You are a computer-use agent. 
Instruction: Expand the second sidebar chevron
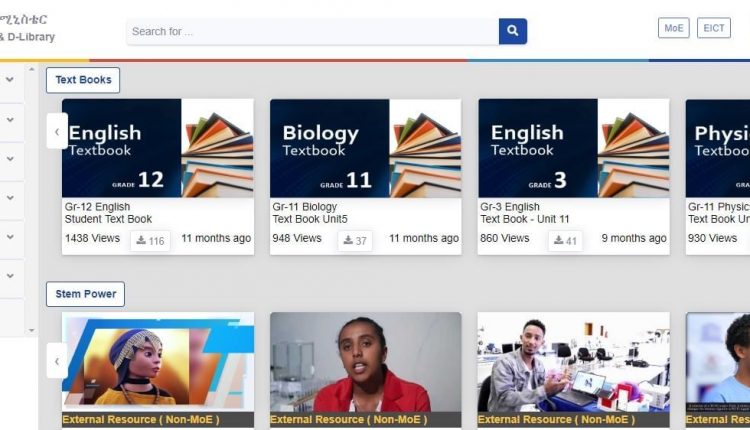click(10, 120)
